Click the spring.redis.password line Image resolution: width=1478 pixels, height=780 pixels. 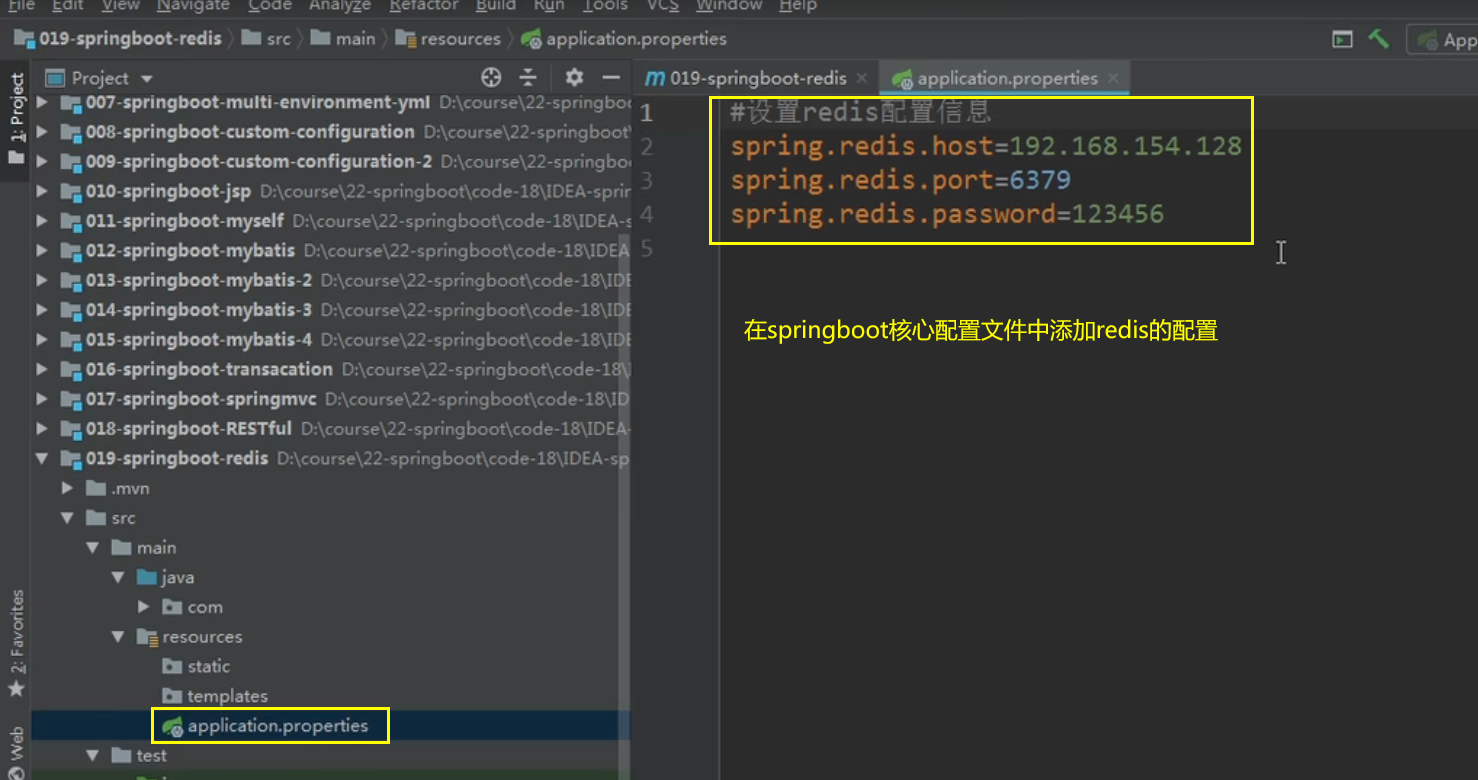pyautogui.click(x=947, y=214)
